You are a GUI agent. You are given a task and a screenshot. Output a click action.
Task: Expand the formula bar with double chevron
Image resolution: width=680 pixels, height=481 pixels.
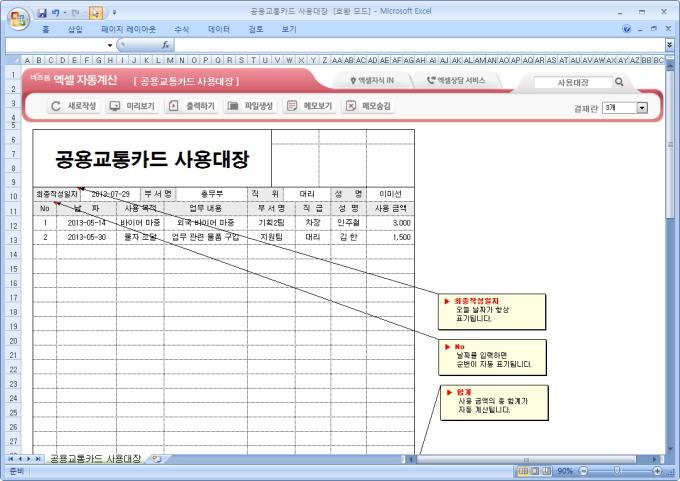(x=670, y=45)
